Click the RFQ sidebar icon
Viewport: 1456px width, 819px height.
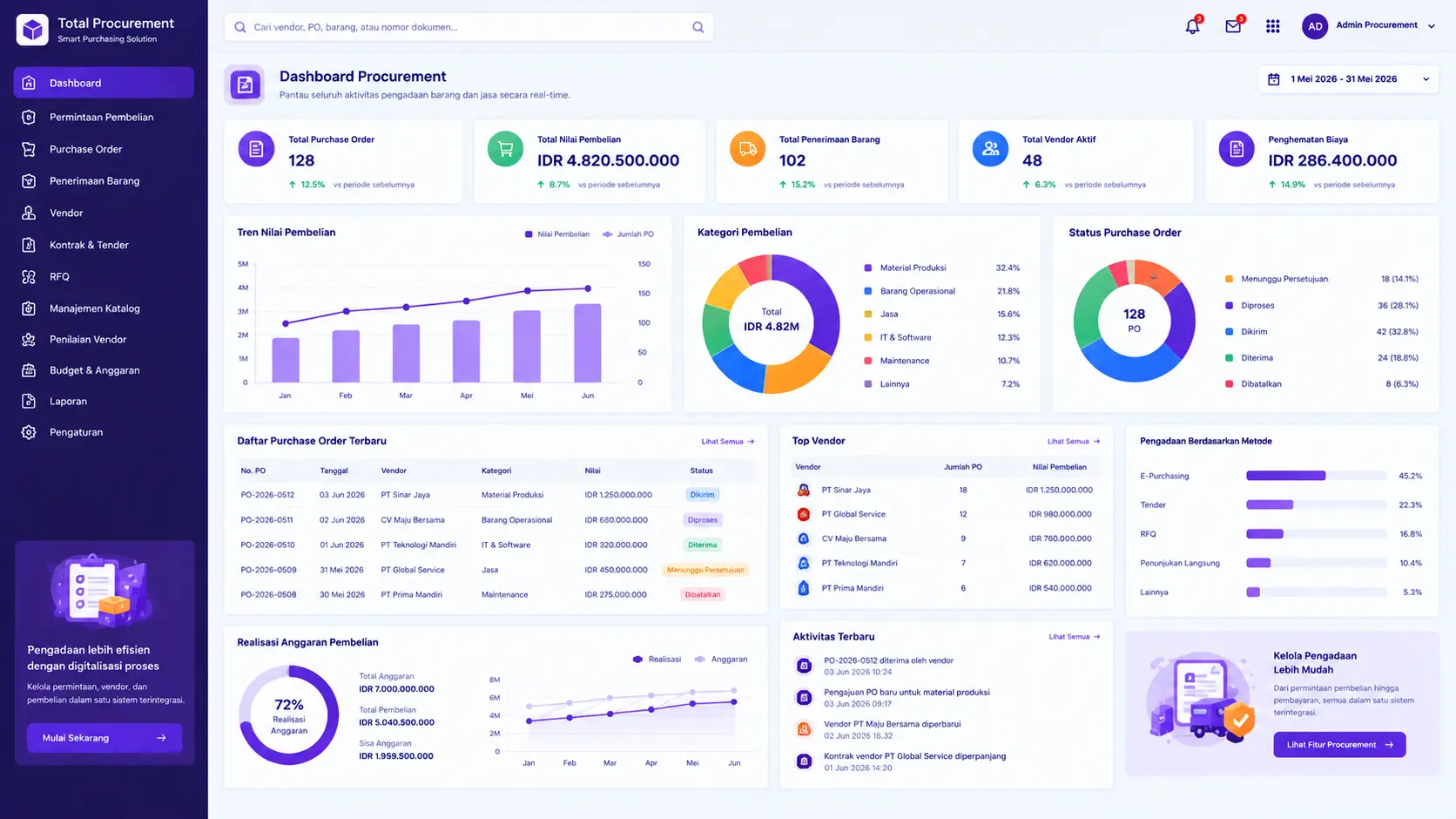(x=29, y=276)
